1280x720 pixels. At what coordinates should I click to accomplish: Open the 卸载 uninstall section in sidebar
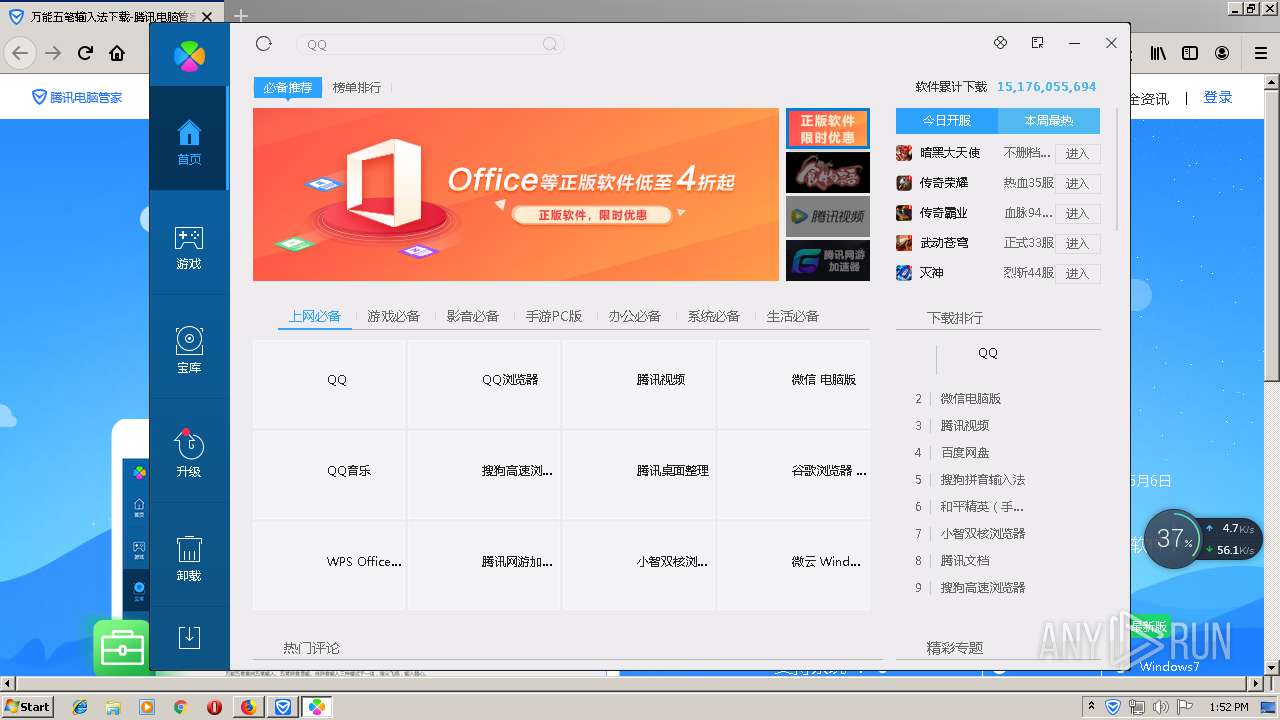point(189,558)
